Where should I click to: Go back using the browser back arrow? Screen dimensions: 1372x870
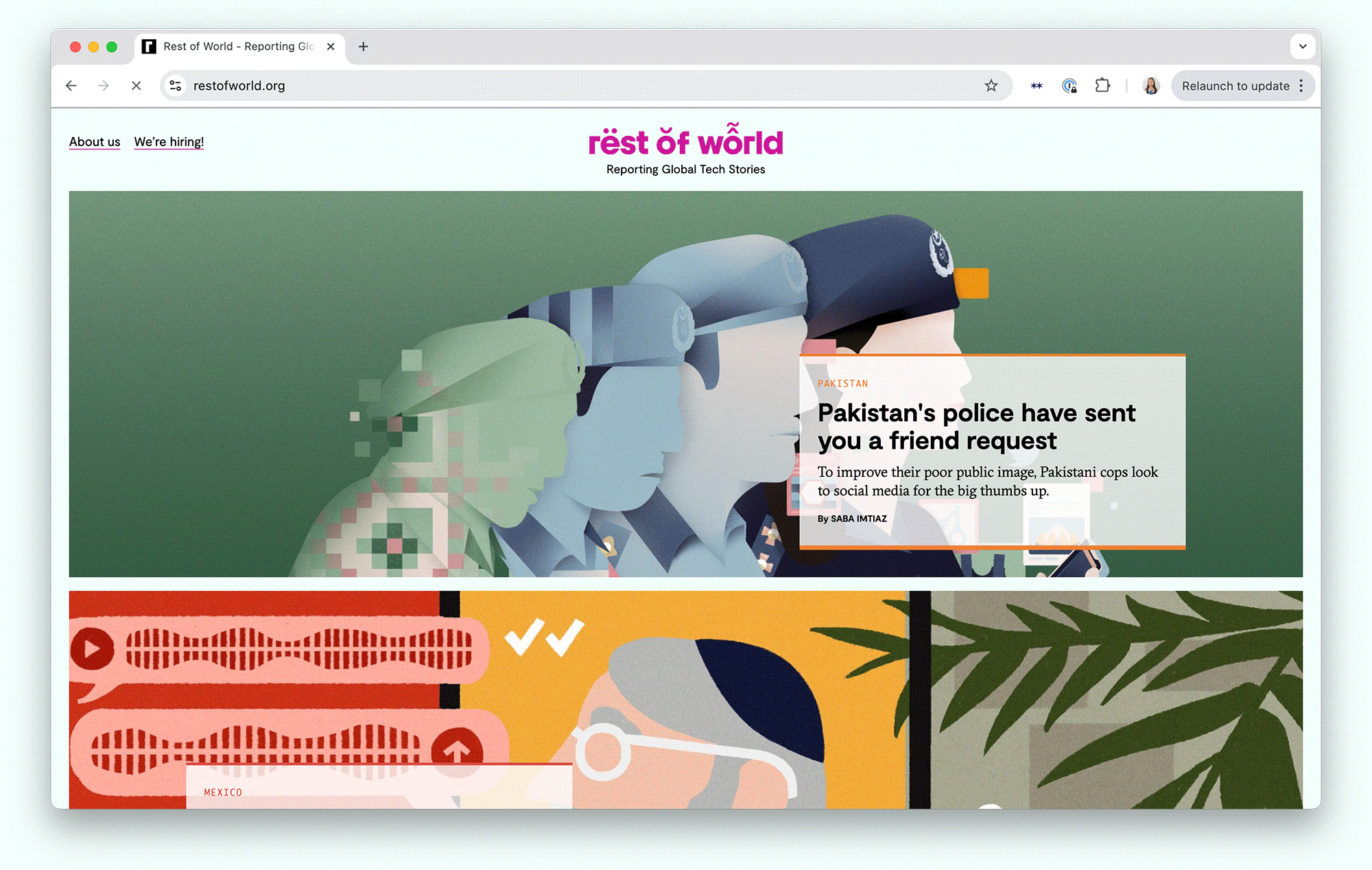pos(71,86)
